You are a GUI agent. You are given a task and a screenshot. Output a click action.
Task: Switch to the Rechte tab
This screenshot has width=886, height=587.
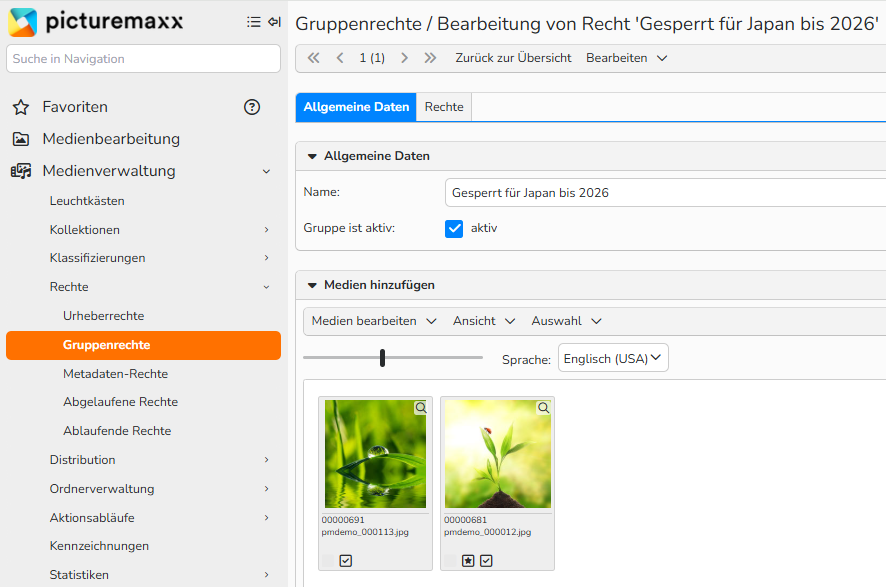444,107
